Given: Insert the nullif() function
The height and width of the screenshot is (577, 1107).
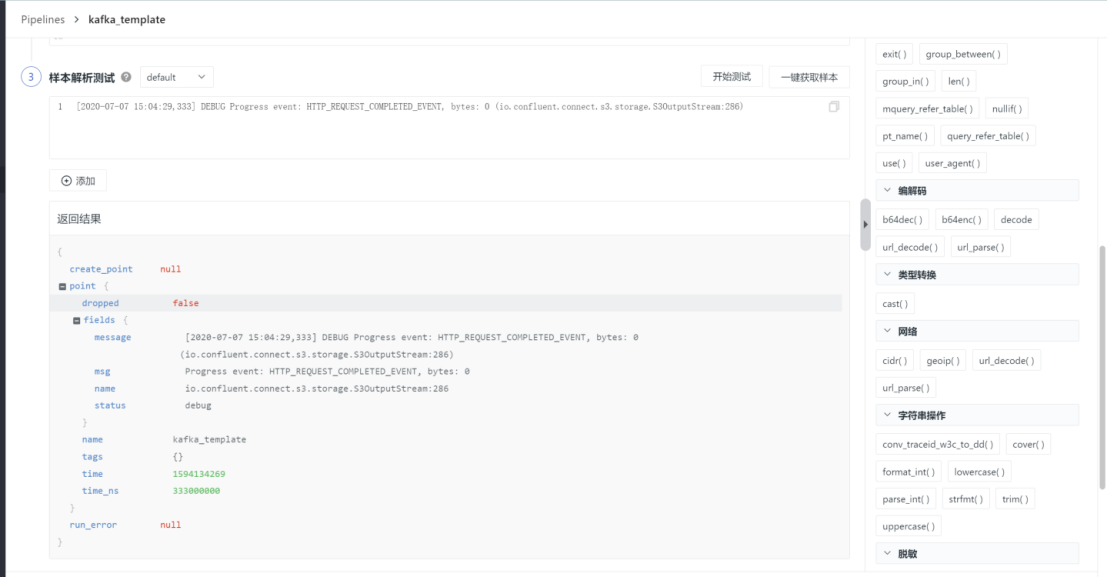Looking at the screenshot, I should coord(1007,109).
